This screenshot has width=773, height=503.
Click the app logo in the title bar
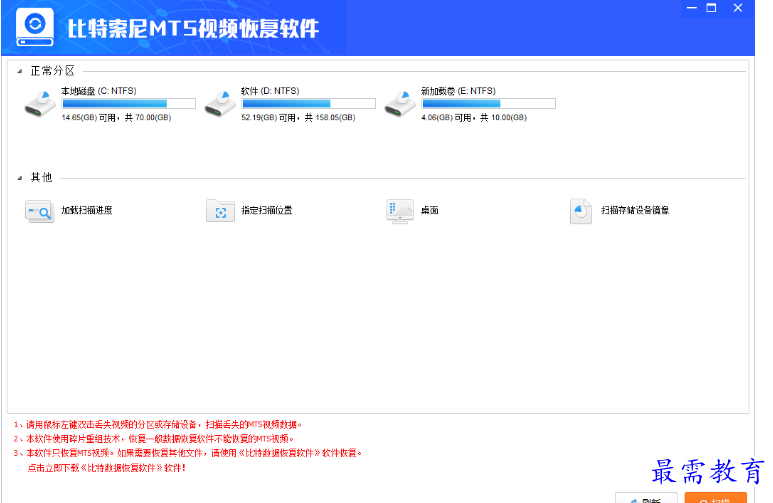35,27
